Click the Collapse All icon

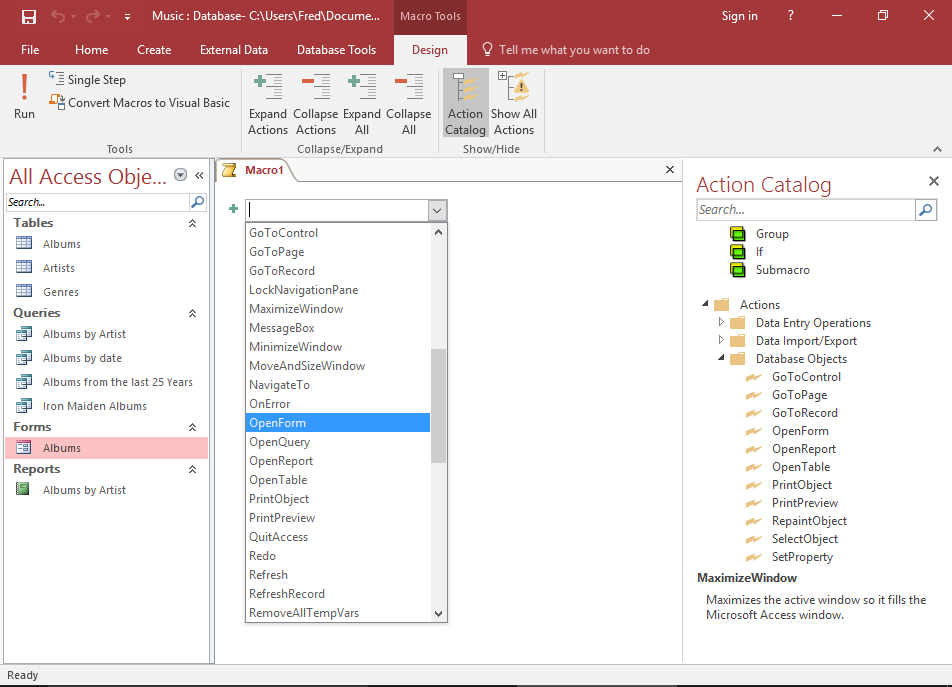point(409,104)
